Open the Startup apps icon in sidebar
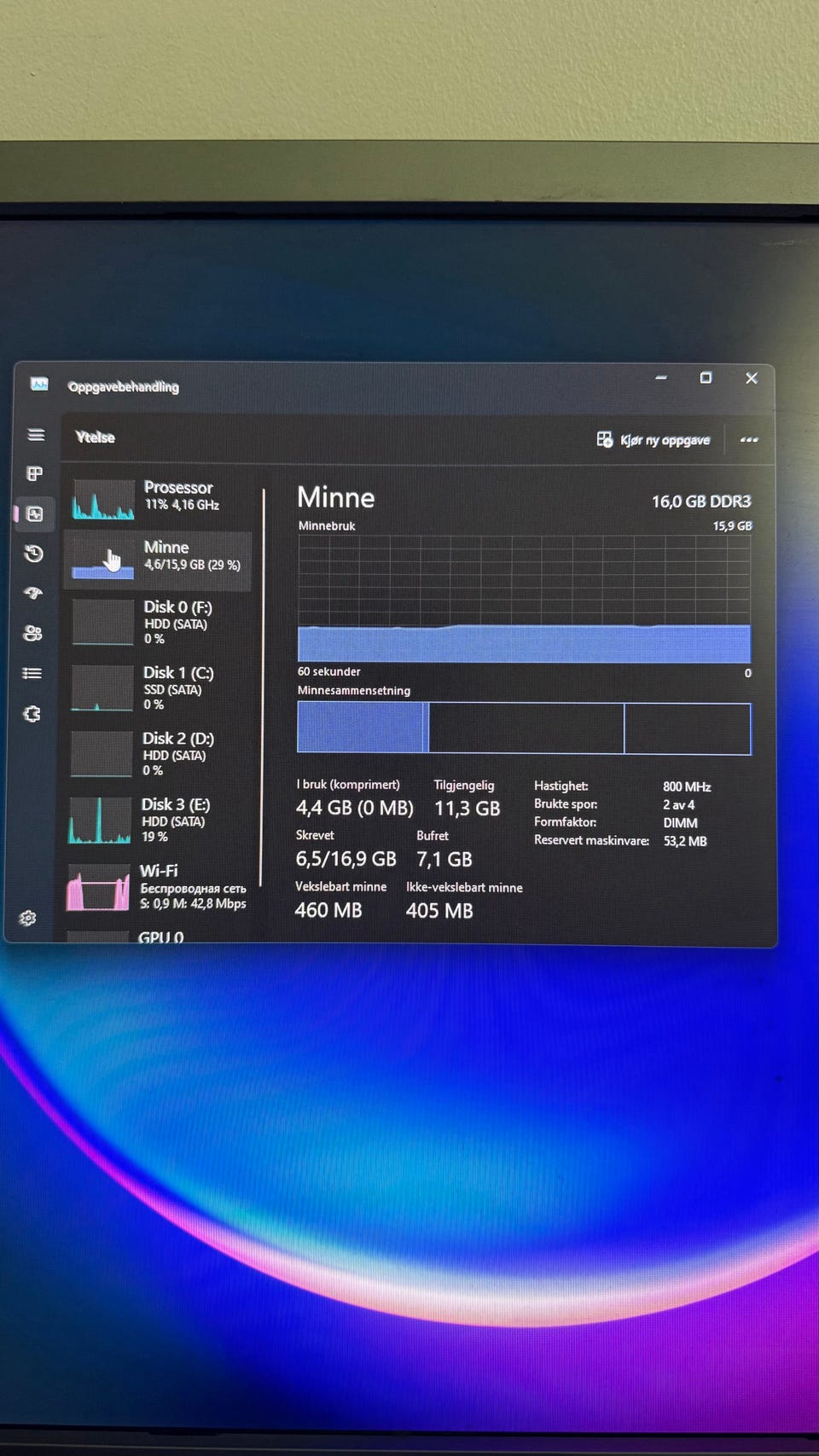This screenshot has width=819, height=1456. click(33, 593)
